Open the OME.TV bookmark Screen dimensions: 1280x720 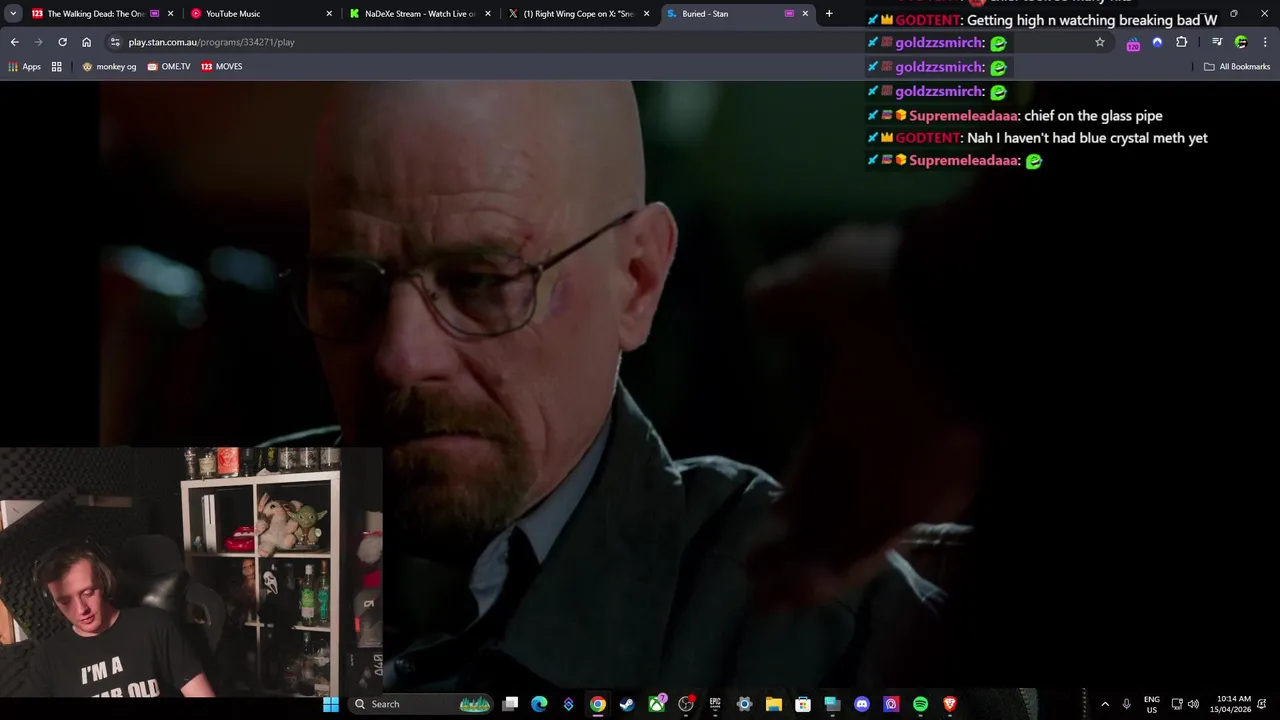point(168,67)
